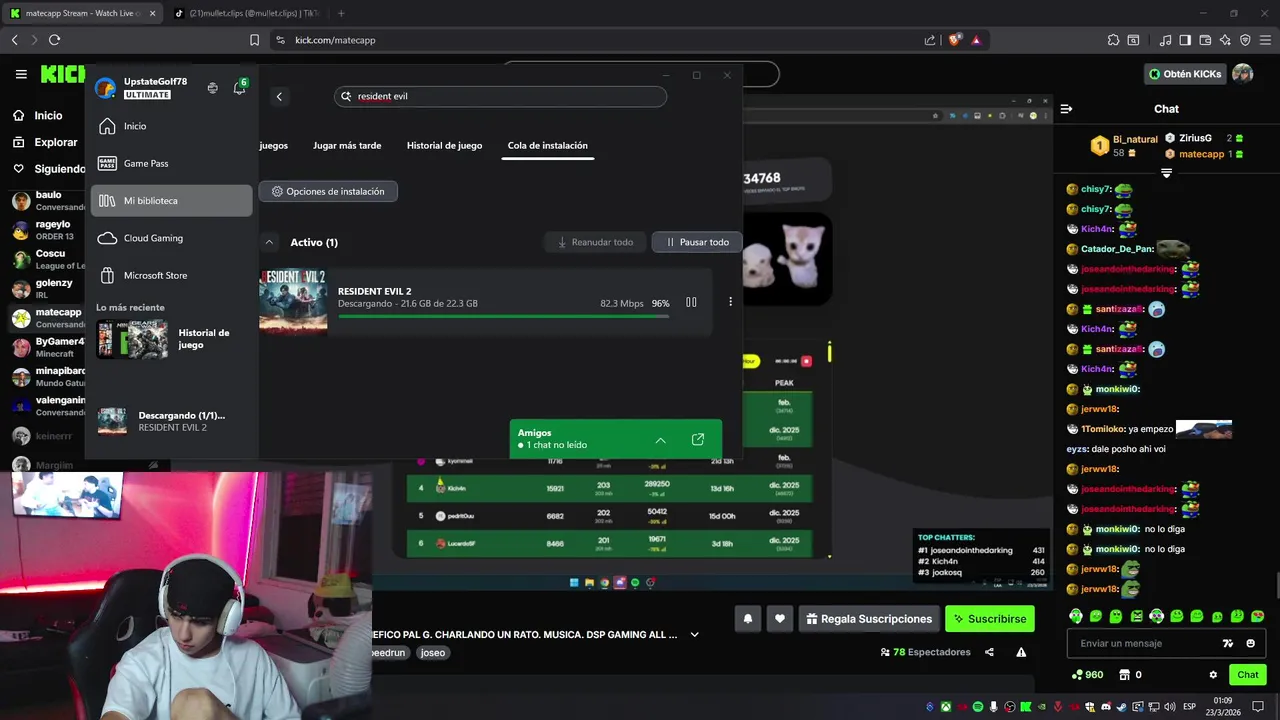The width and height of the screenshot is (1280, 720).
Task: Open UpstateGolf78 profile avatar
Action: 105,88
